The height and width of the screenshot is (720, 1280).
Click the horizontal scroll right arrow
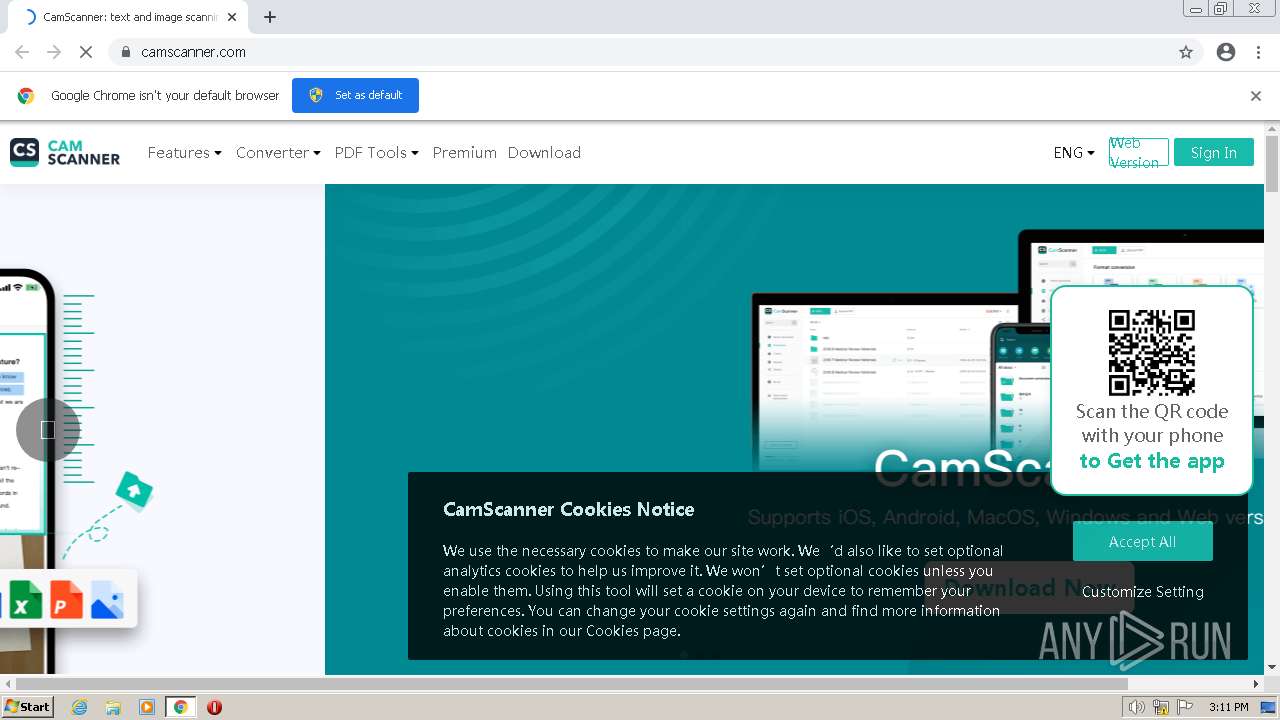pos(1256,684)
